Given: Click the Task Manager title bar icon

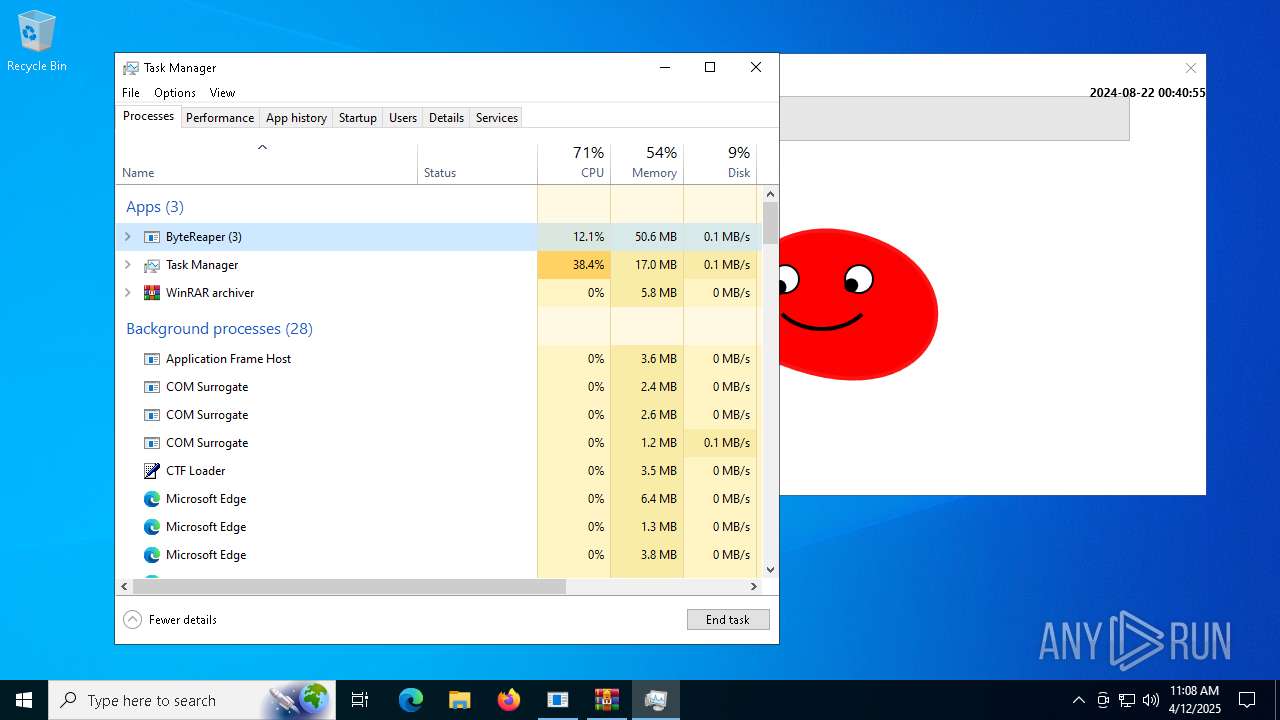Looking at the screenshot, I should click(x=131, y=68).
